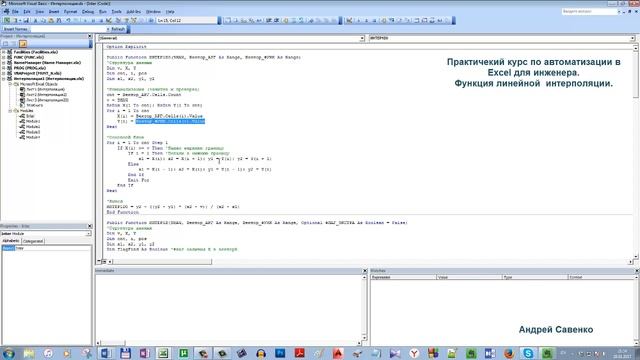
Task: Click the help question input box
Action: (x=589, y=11)
